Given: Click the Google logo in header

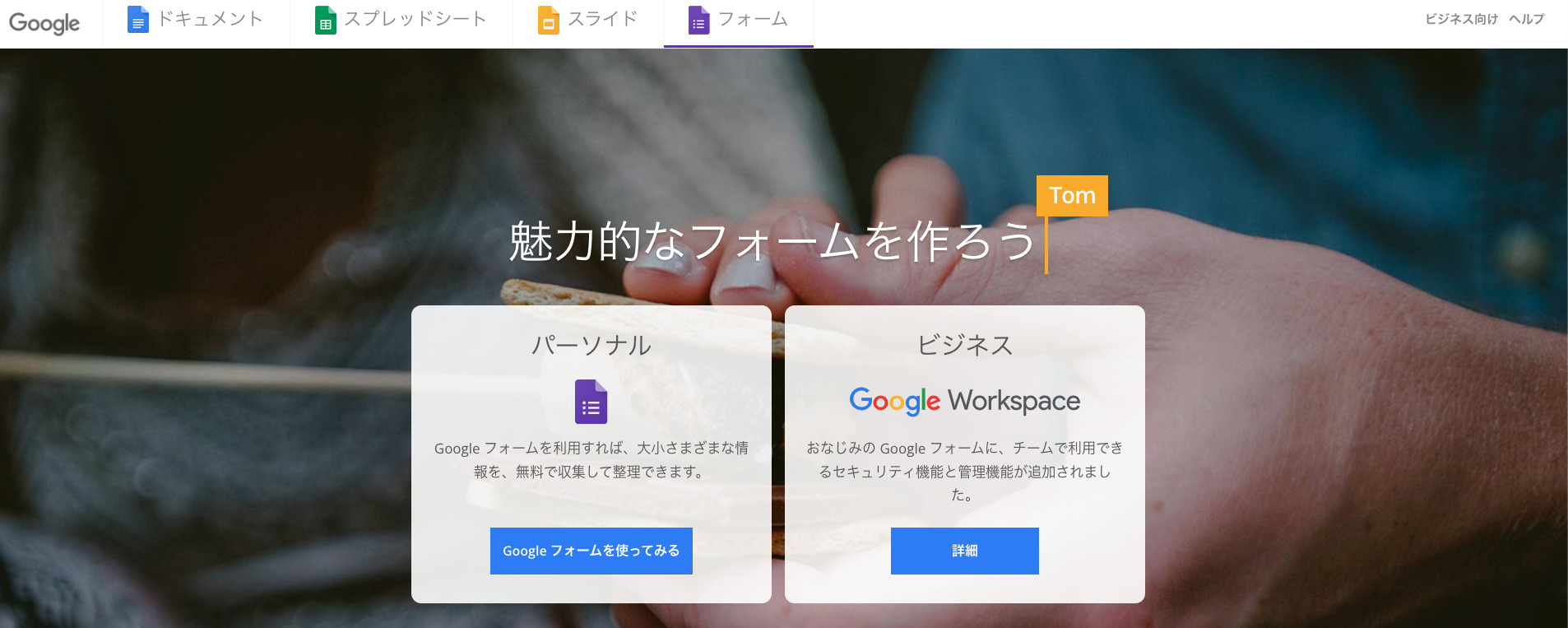Looking at the screenshot, I should click(44, 23).
